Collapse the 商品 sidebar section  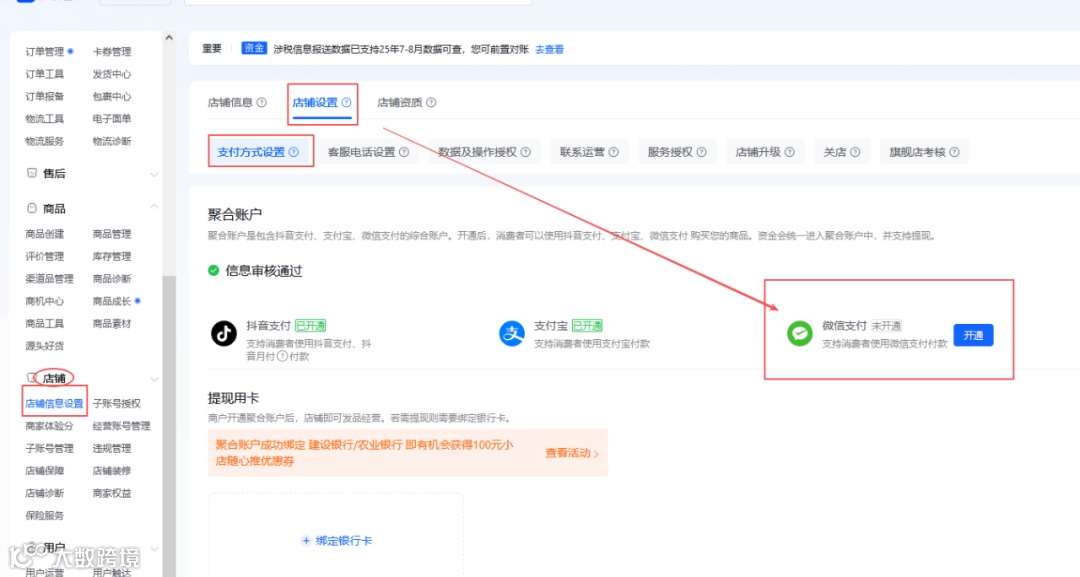tap(154, 207)
